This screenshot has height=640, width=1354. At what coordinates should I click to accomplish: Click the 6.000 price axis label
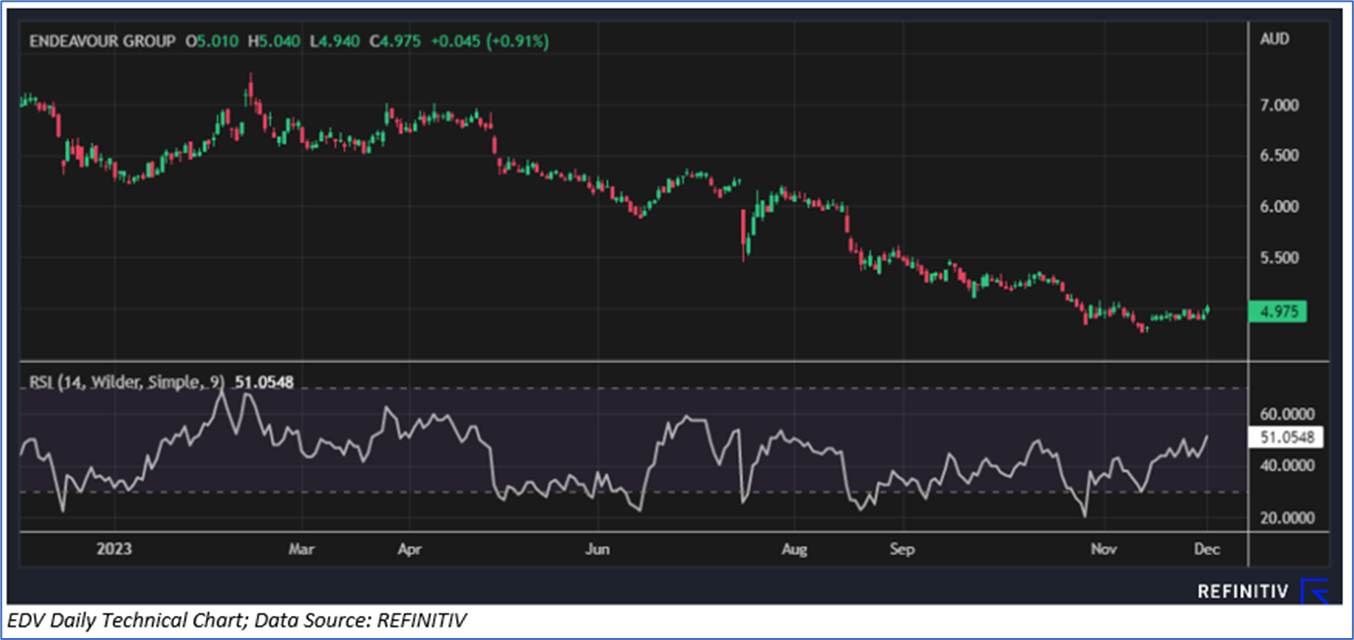pyautogui.click(x=1282, y=207)
